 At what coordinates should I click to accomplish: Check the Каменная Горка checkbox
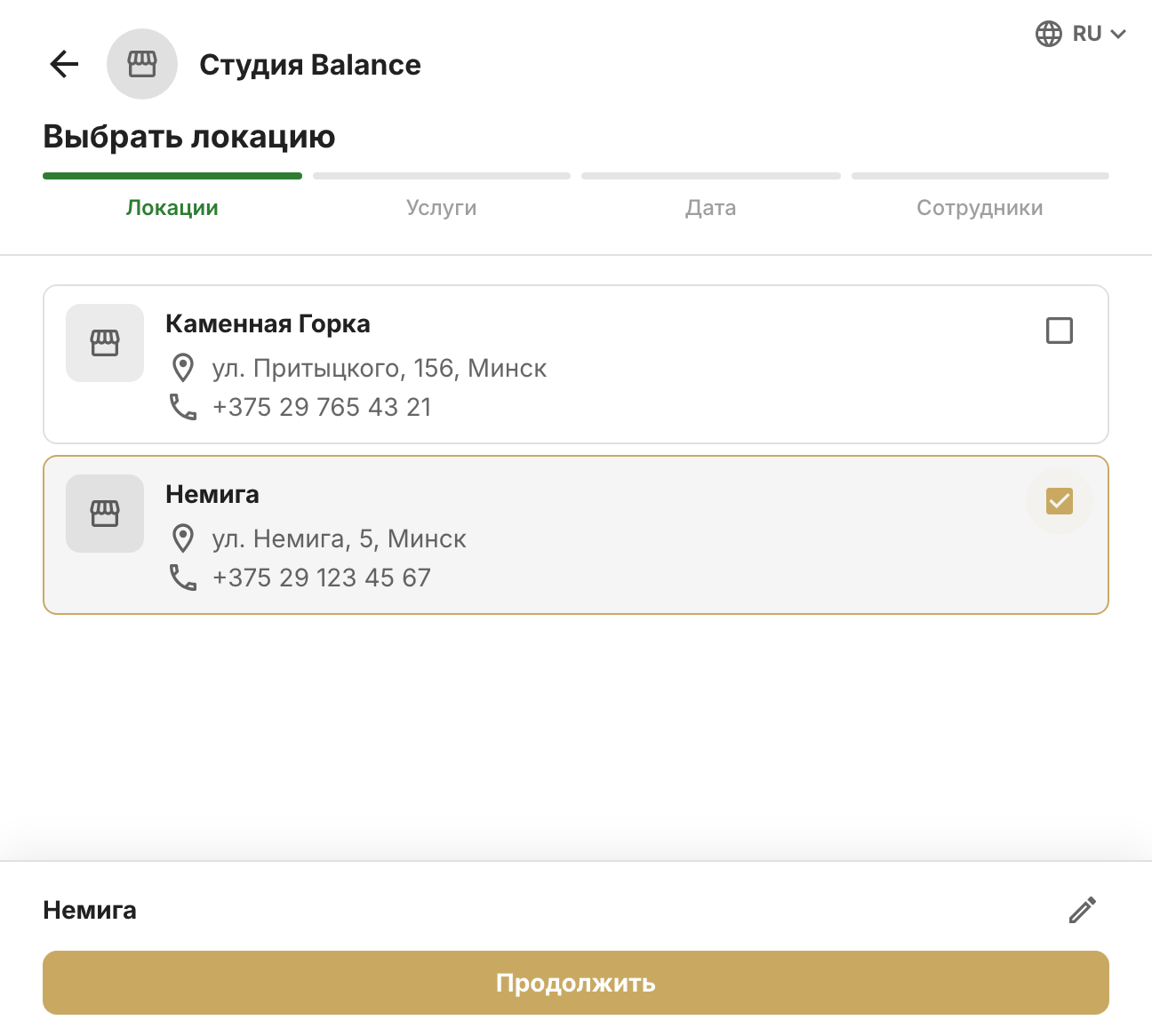(1060, 331)
